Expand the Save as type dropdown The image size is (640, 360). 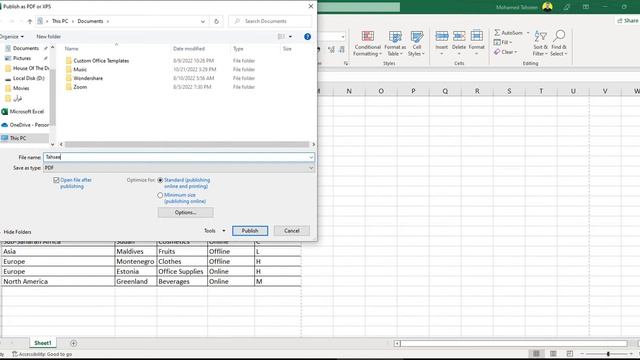[311, 168]
